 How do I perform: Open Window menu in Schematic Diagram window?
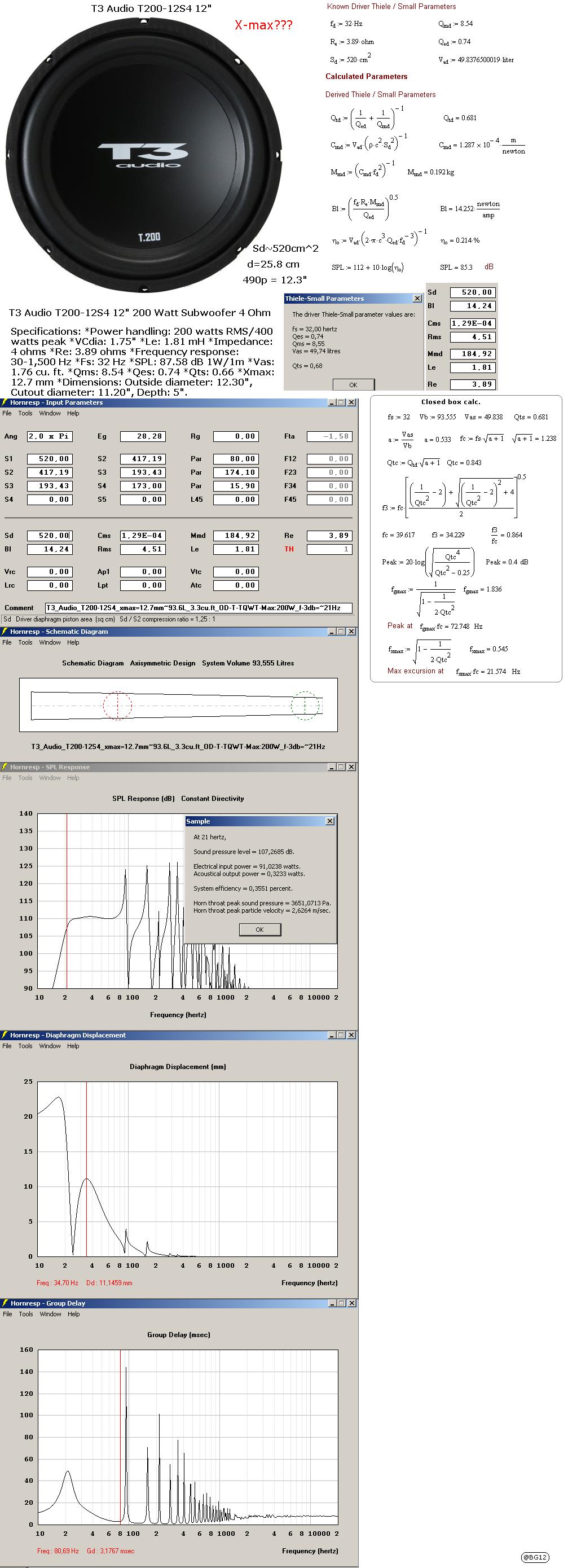tap(50, 642)
